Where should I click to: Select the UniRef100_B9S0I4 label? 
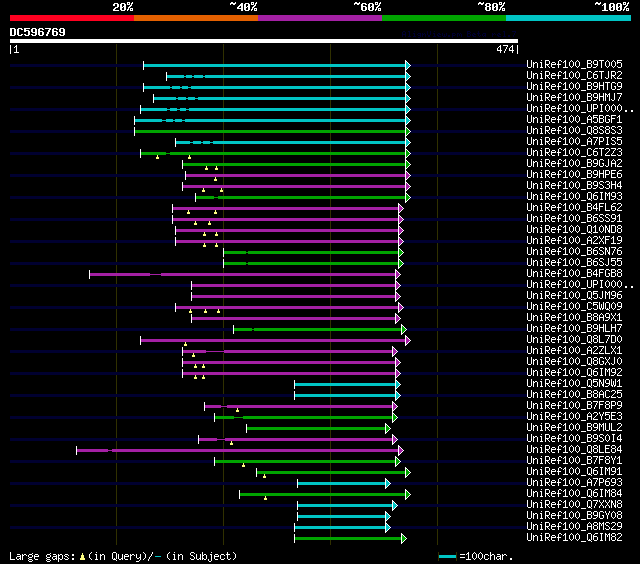574,439
